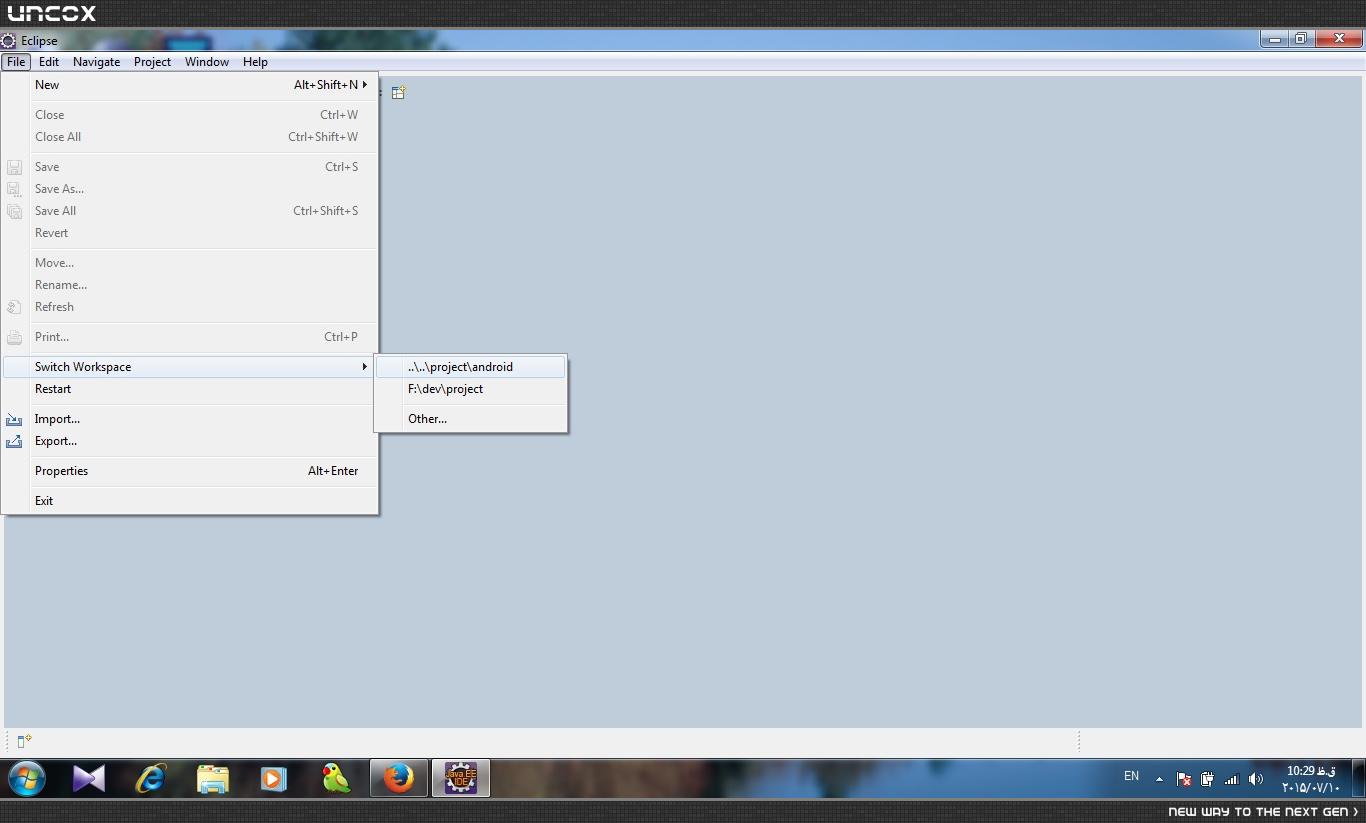Open the Navigate menu
The image size is (1366, 823).
[x=97, y=62]
